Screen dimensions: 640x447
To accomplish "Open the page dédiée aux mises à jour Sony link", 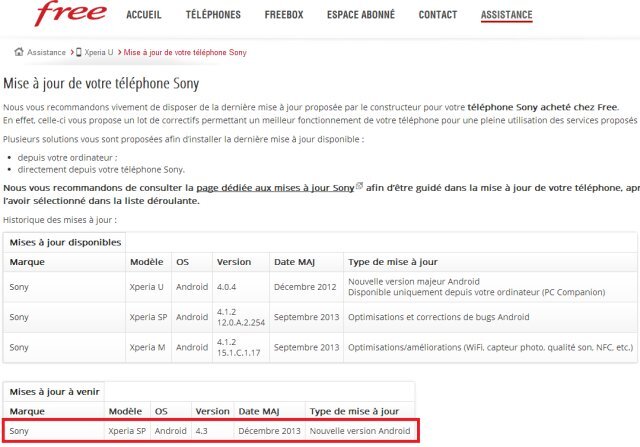I will [x=274, y=187].
